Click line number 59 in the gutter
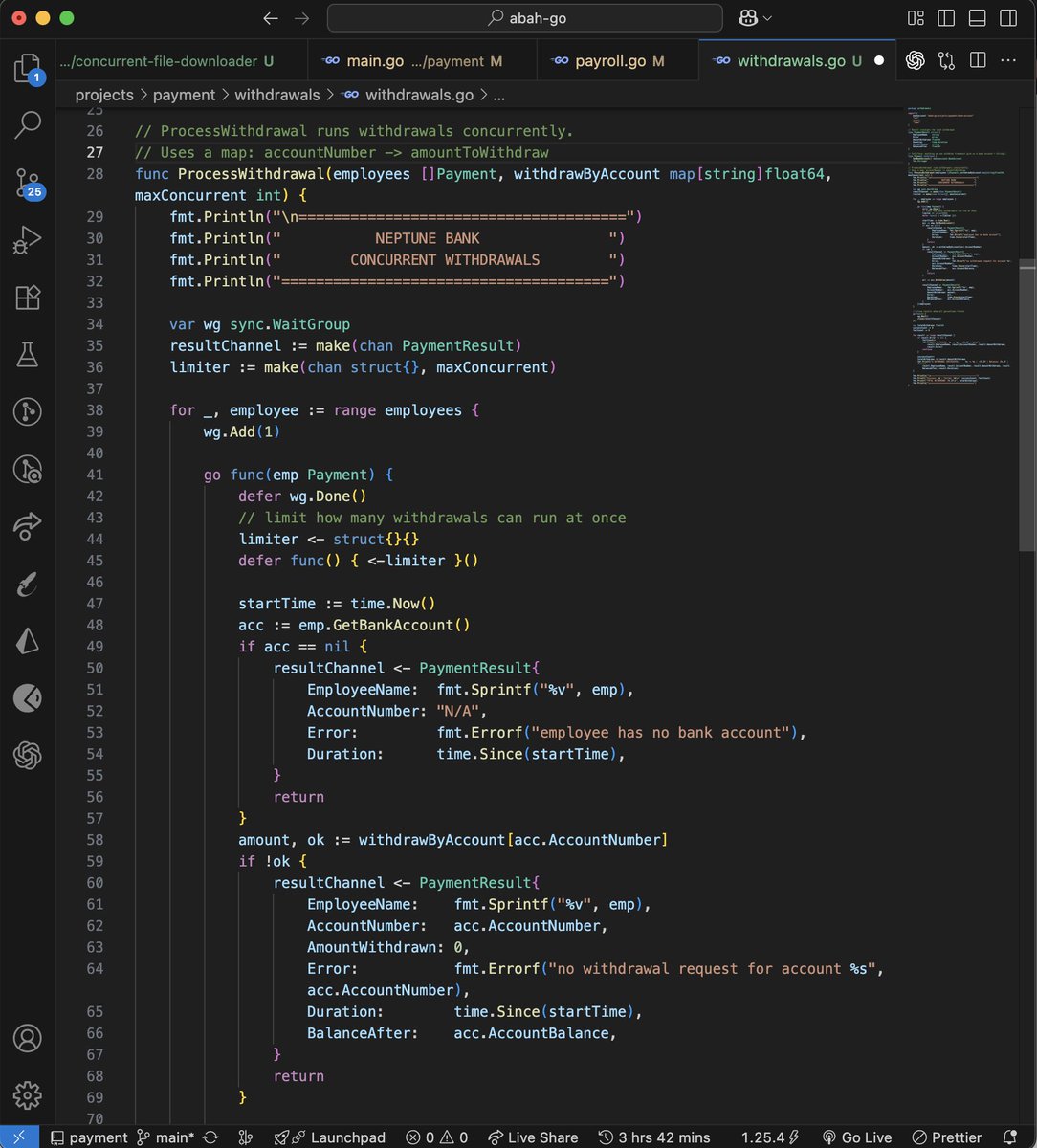1037x1148 pixels. click(x=95, y=861)
